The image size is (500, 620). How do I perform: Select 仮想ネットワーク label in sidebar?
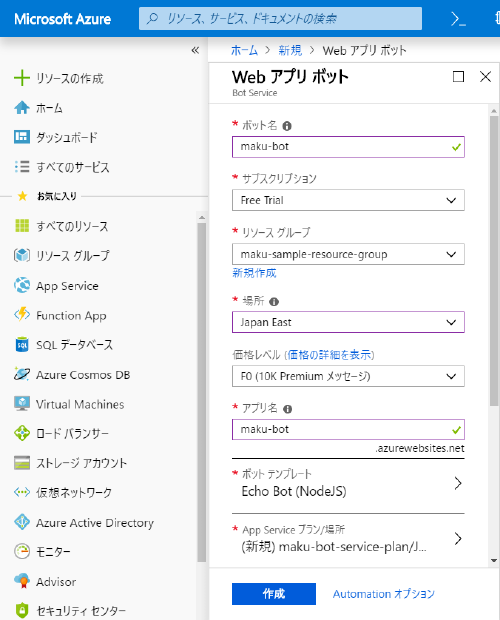tap(74, 493)
